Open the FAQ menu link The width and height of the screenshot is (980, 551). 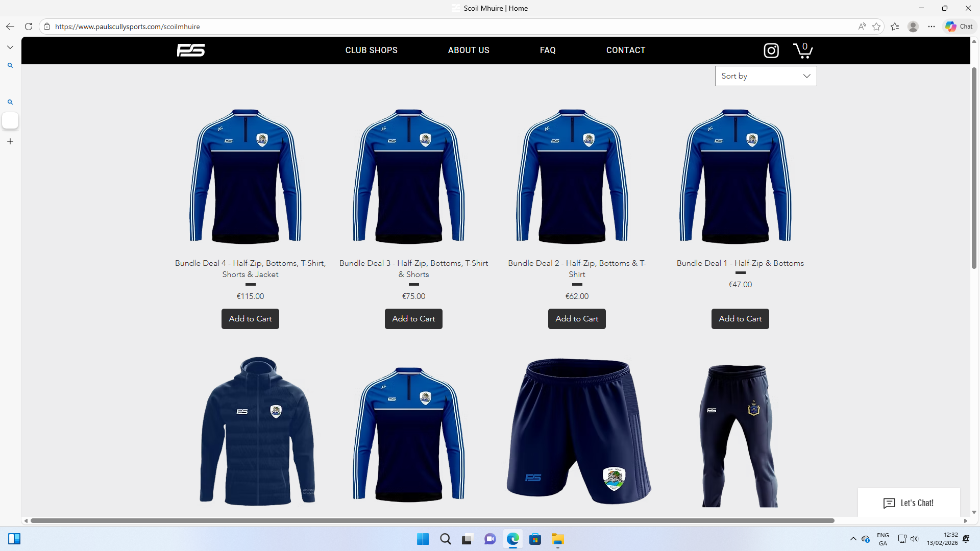(x=547, y=50)
